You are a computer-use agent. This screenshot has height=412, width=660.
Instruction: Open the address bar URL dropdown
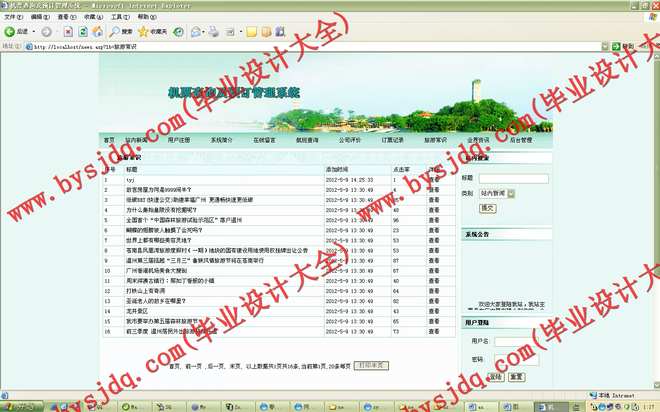click(603, 46)
